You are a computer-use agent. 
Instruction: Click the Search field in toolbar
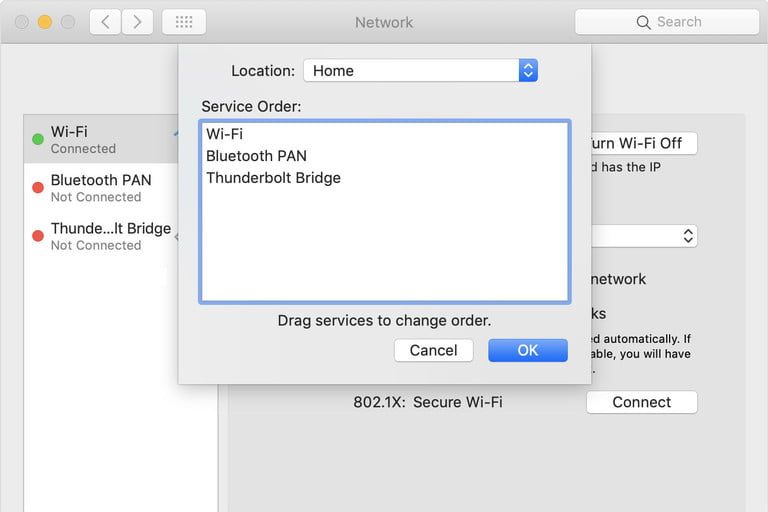click(x=679, y=22)
